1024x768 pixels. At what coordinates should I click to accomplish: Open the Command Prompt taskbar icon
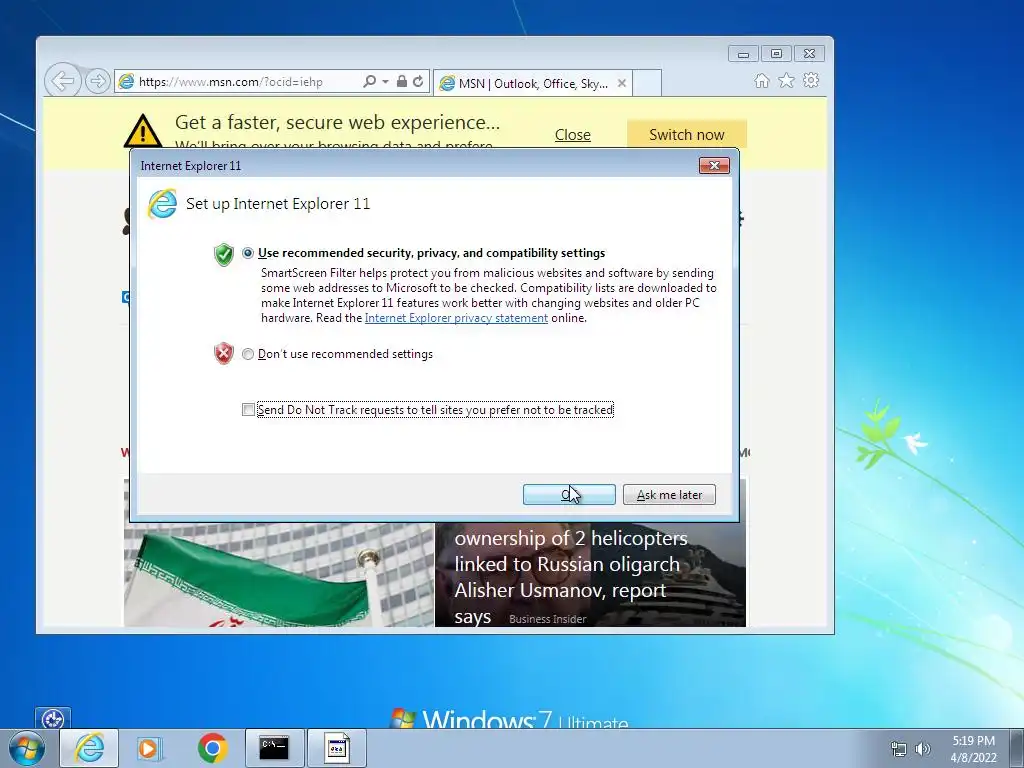pos(274,748)
